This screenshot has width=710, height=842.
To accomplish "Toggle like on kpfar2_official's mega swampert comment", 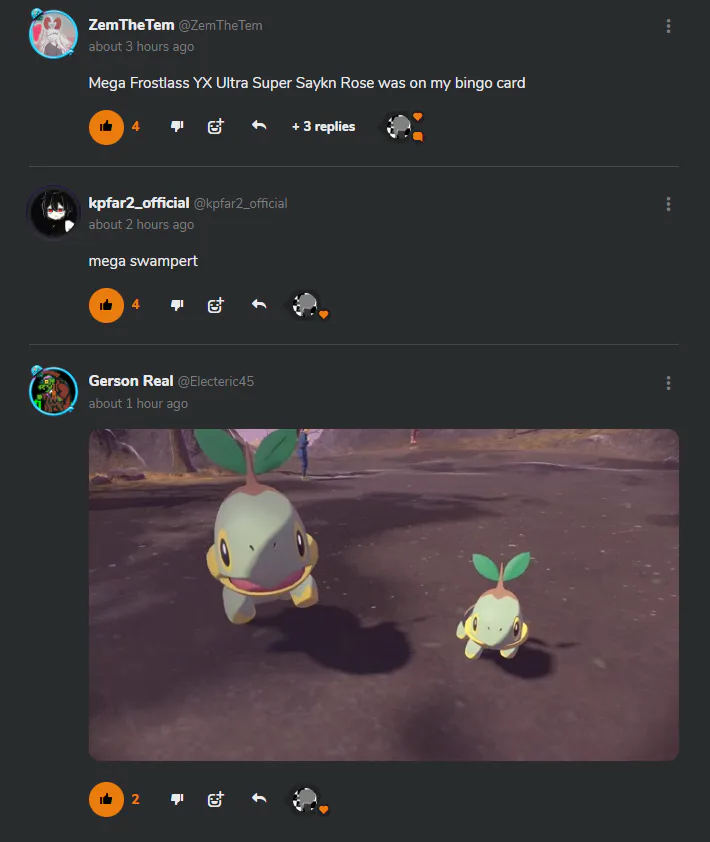I will click(106, 306).
